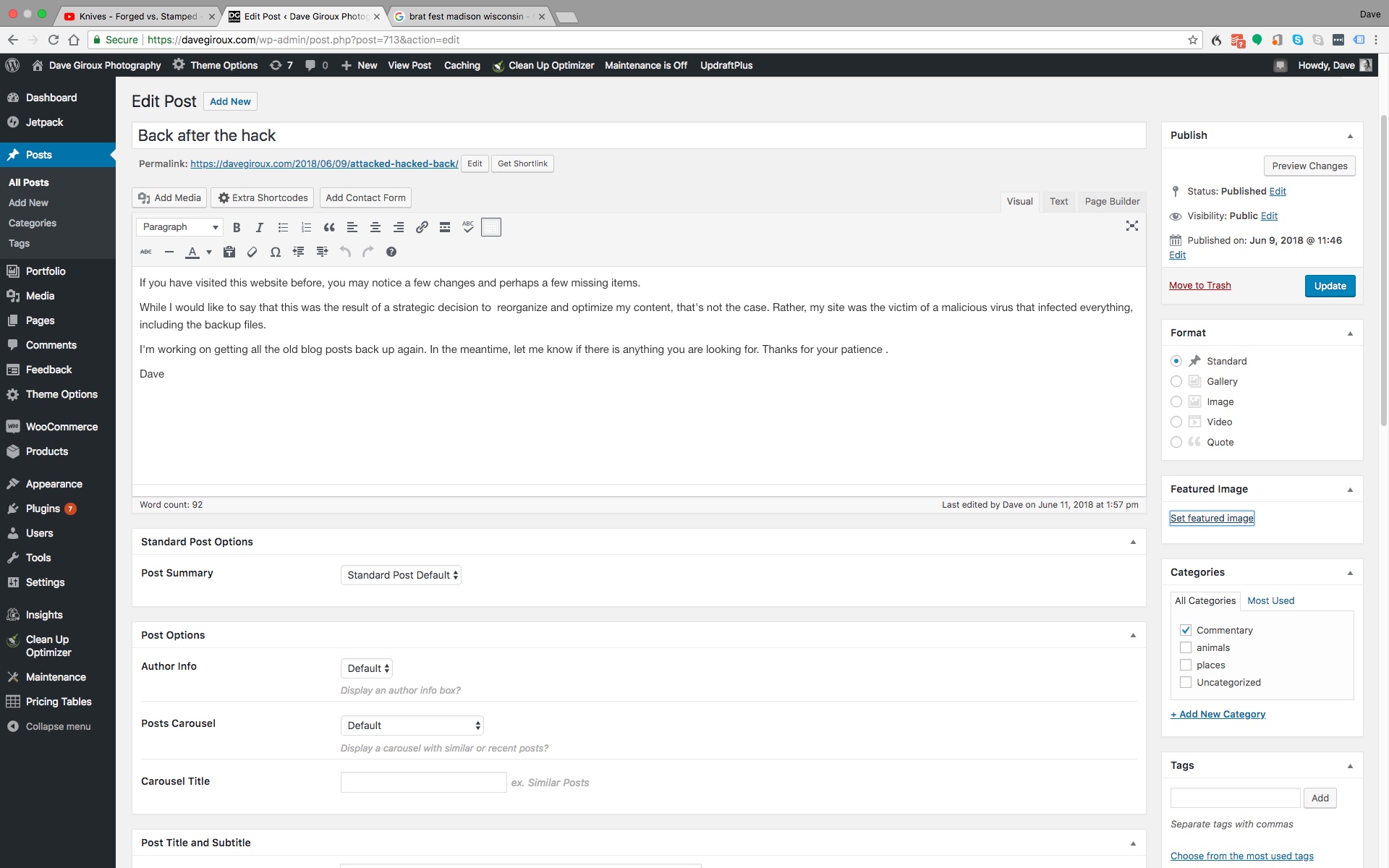Open keyboard shortcuts help icon
The height and width of the screenshot is (868, 1389).
click(391, 252)
